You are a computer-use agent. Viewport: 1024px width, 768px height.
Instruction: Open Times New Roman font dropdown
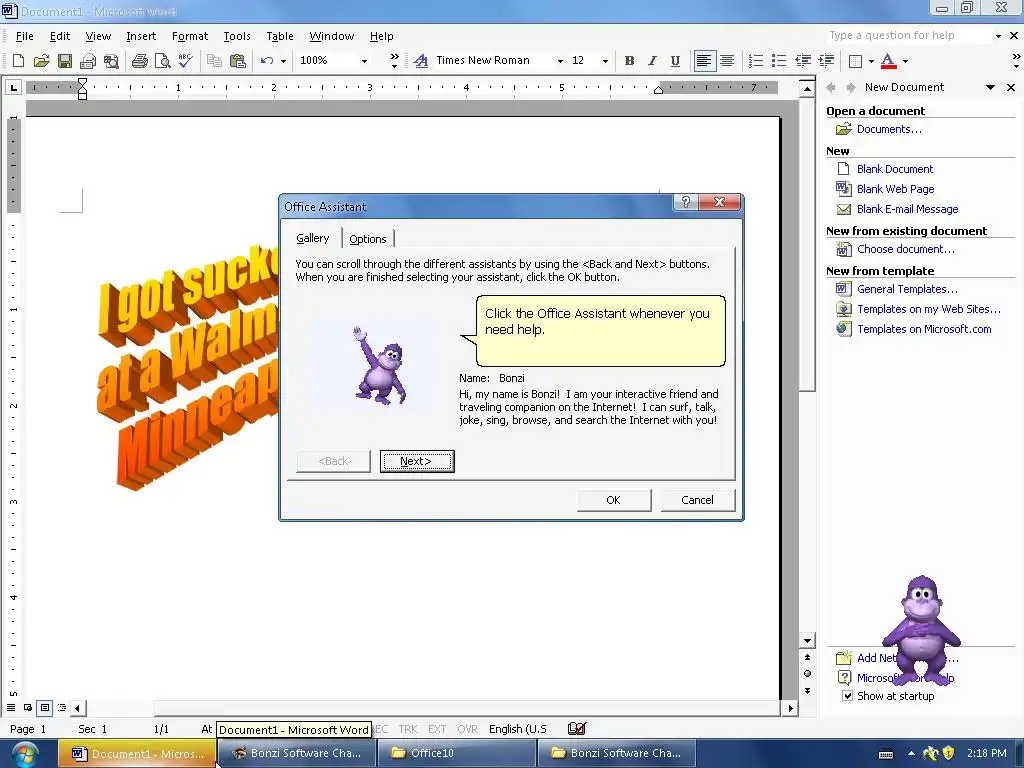coord(560,61)
